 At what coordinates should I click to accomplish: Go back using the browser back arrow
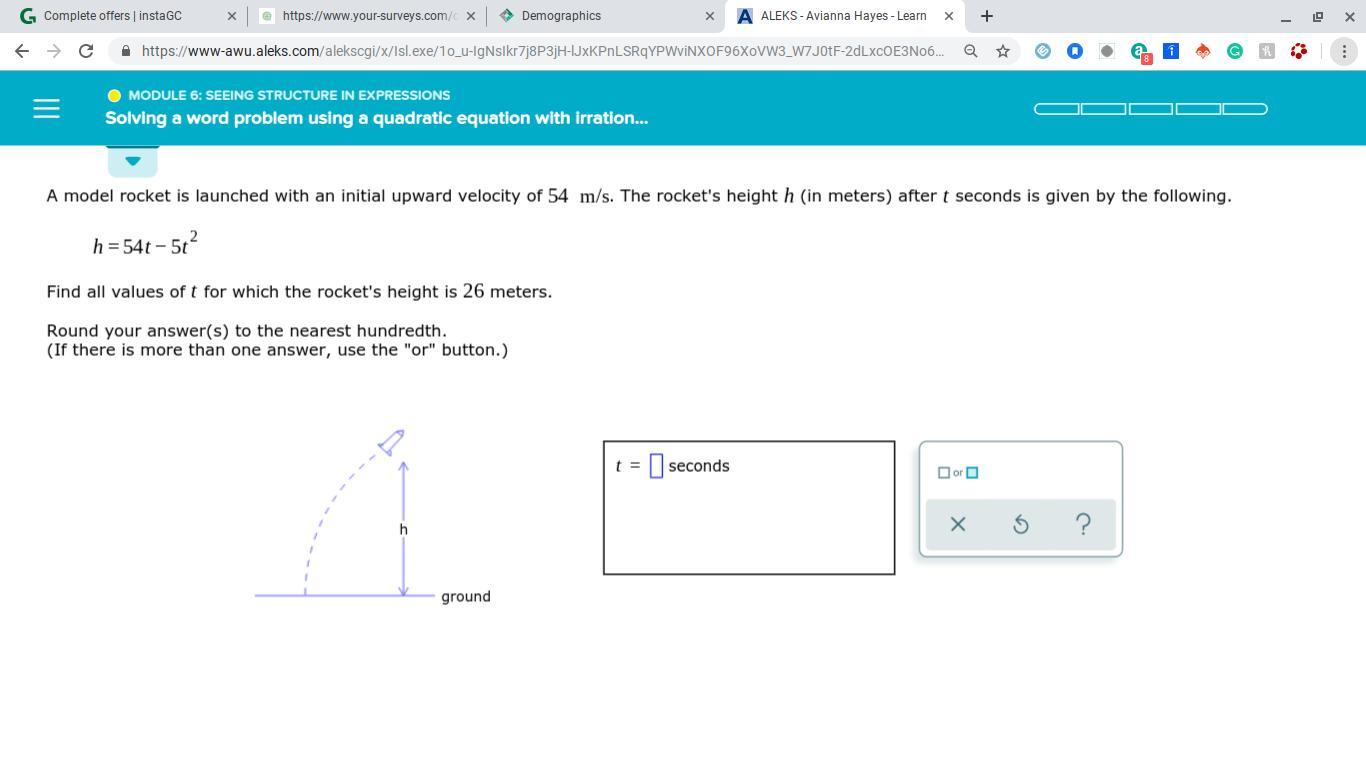coord(22,51)
